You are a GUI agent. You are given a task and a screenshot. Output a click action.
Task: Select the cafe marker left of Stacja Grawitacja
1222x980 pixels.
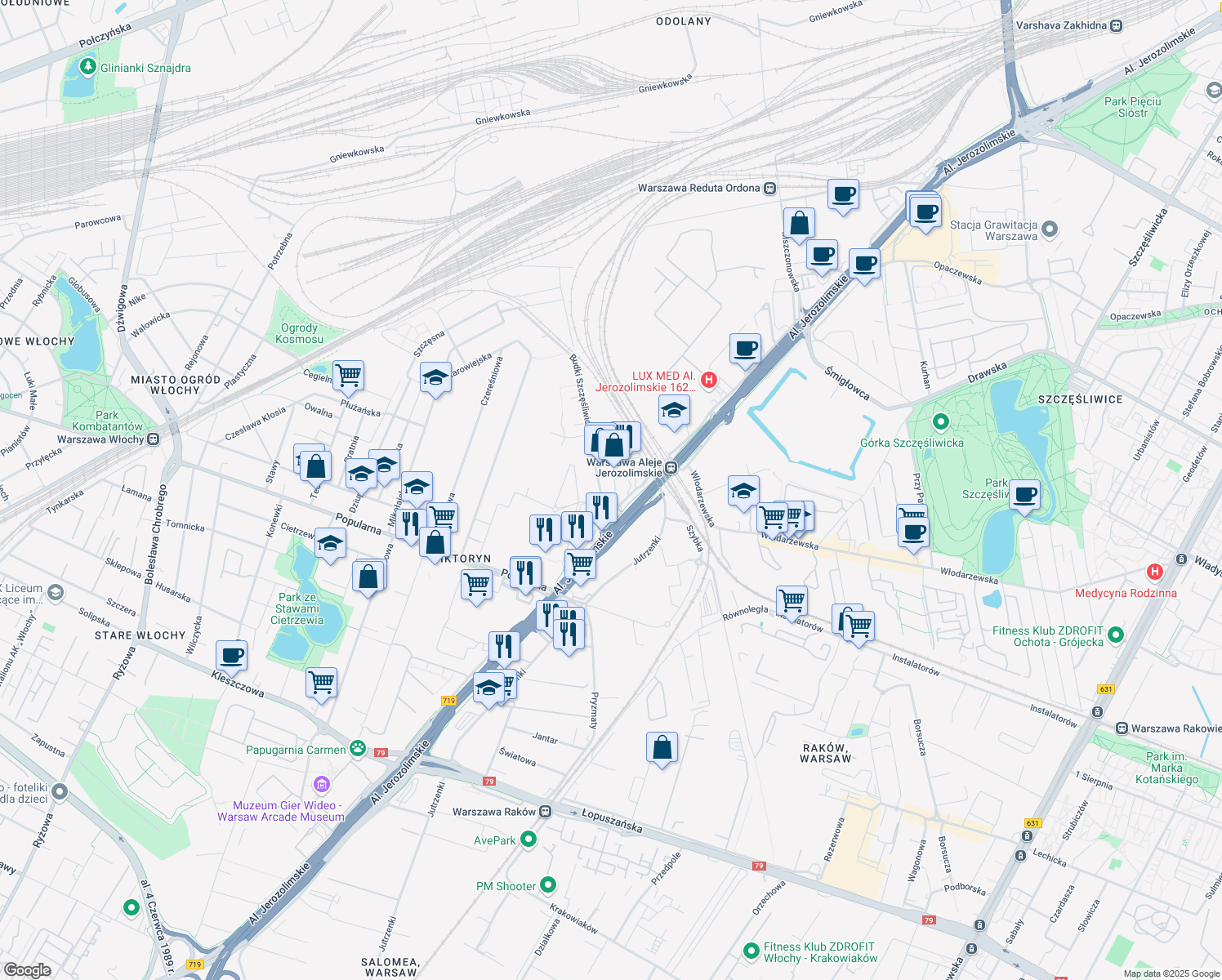tap(925, 214)
